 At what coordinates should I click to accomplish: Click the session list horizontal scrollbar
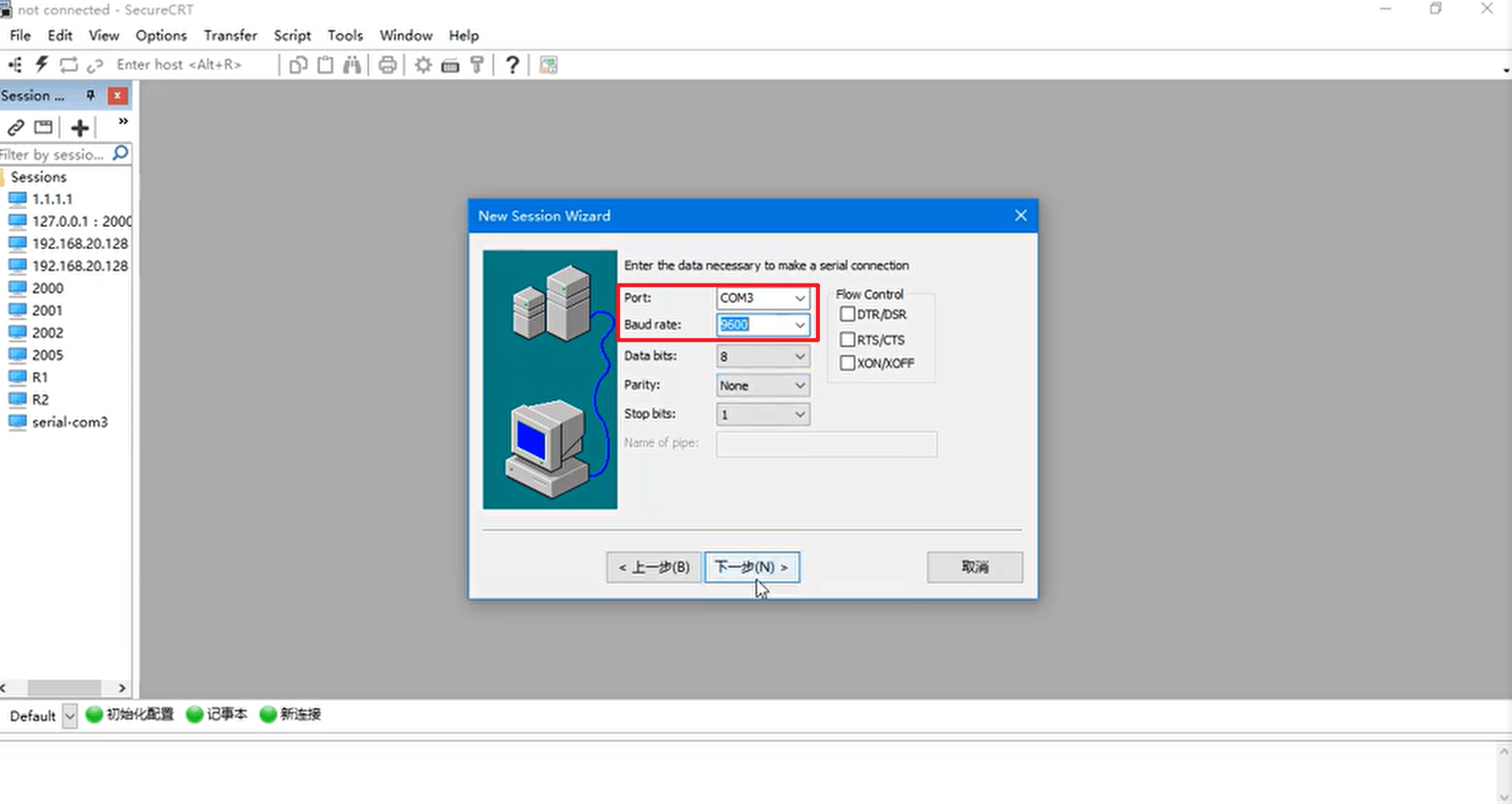point(64,688)
